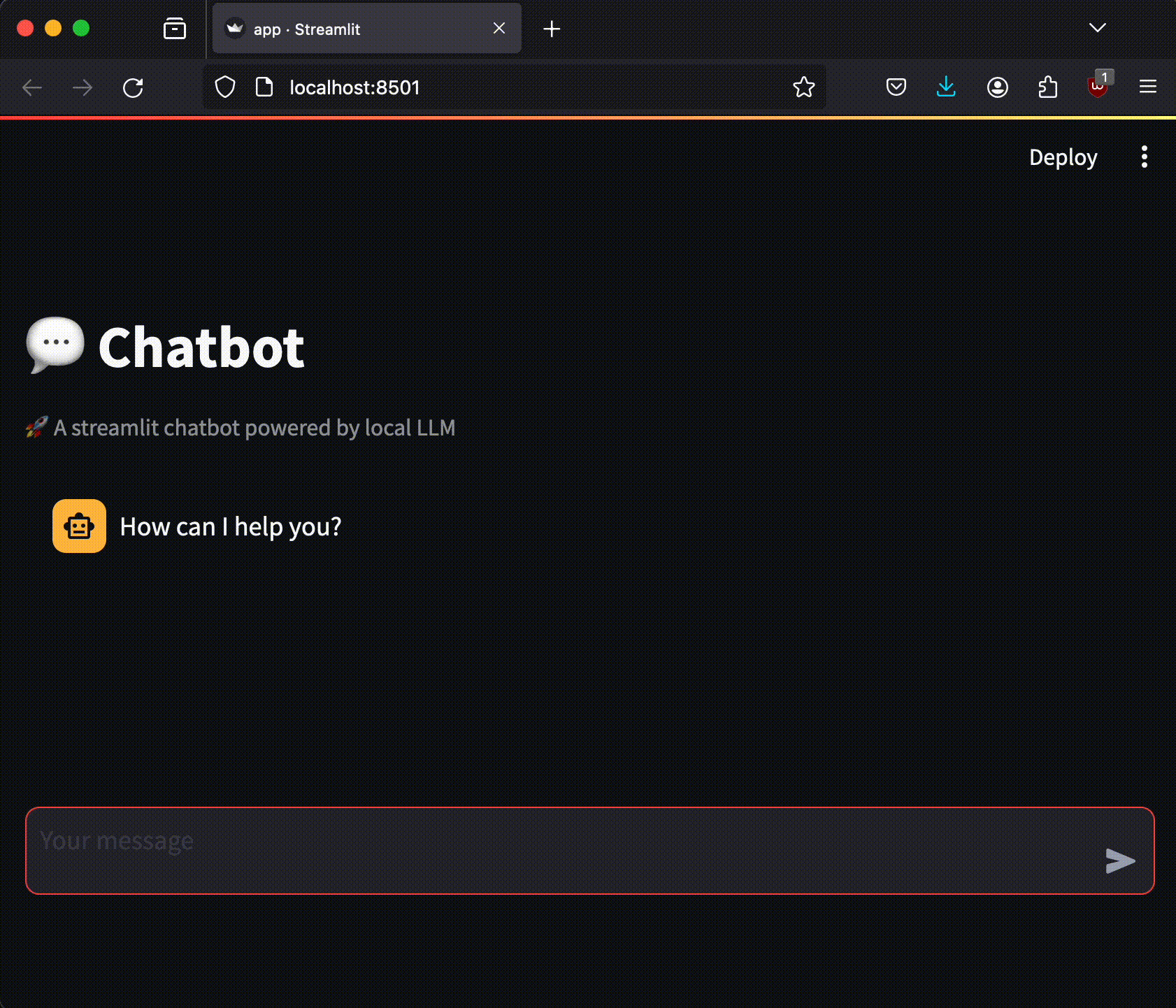1176x1008 pixels.
Task: Click the robot assistant avatar icon
Action: pos(78,526)
